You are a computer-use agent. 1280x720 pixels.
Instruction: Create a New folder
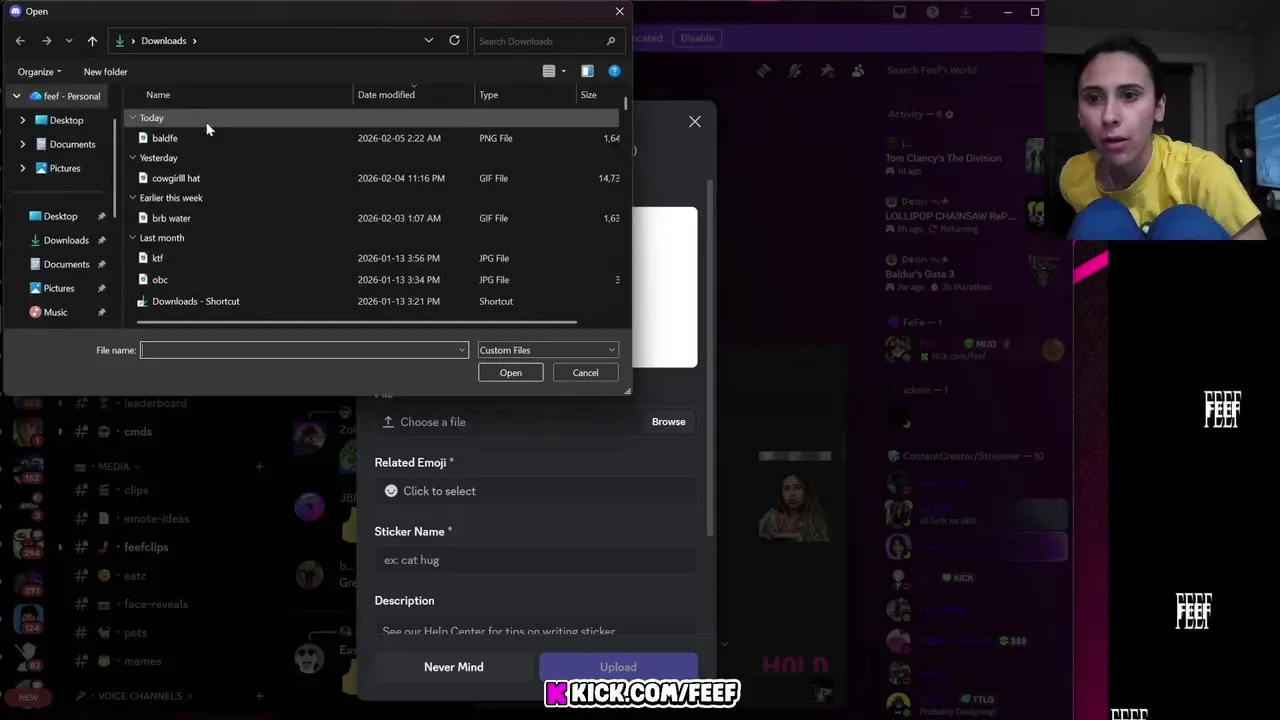105,72
